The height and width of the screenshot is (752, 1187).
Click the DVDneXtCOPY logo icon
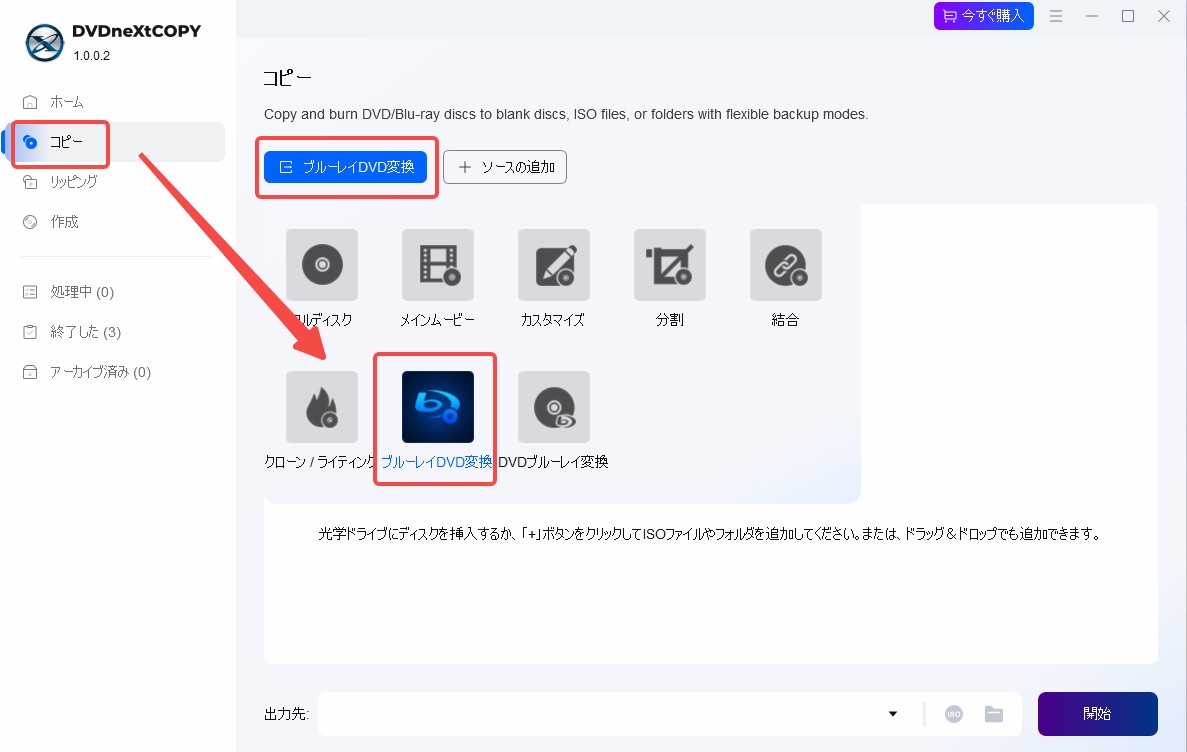45,42
